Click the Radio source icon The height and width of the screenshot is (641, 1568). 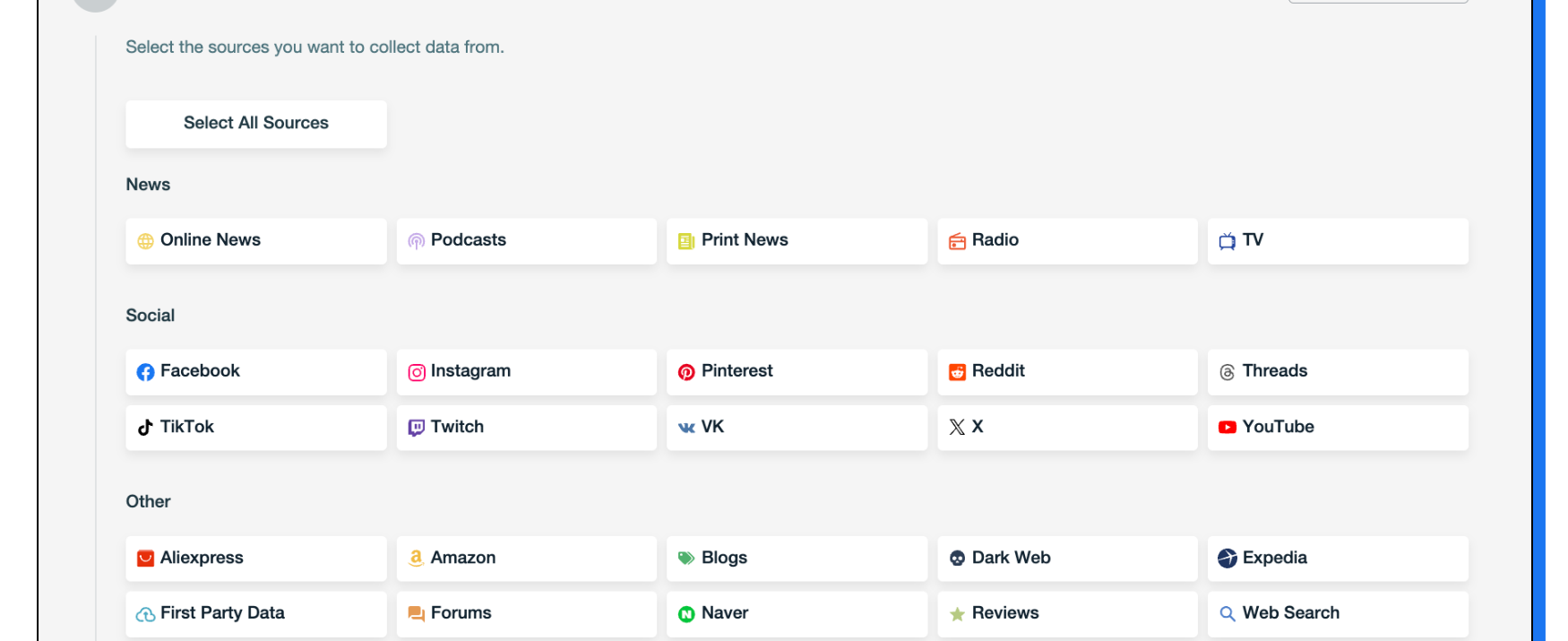coord(957,241)
